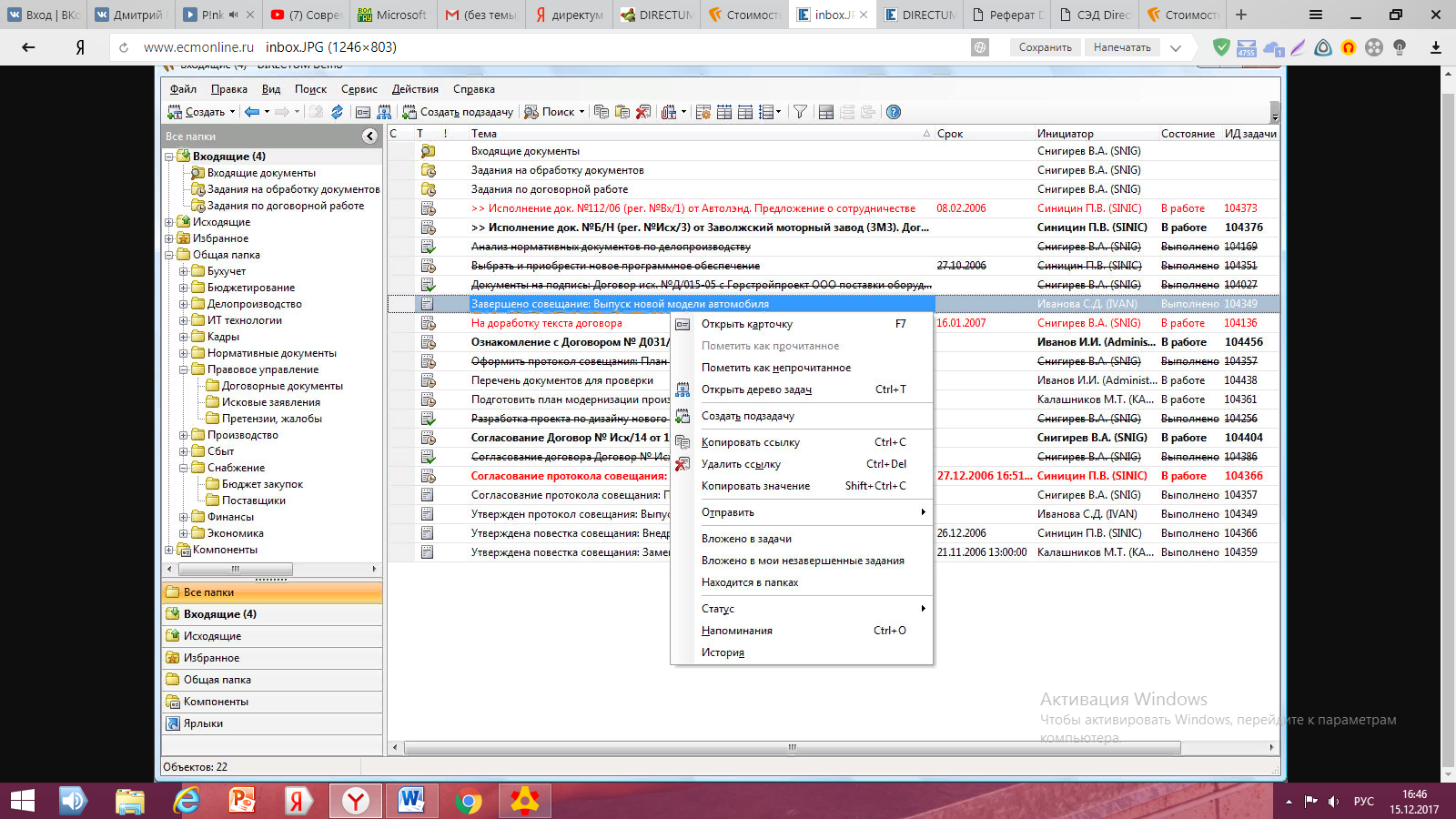The image size is (1456, 819).
Task: Click the task tree icon in toolbar
Action: (384, 112)
